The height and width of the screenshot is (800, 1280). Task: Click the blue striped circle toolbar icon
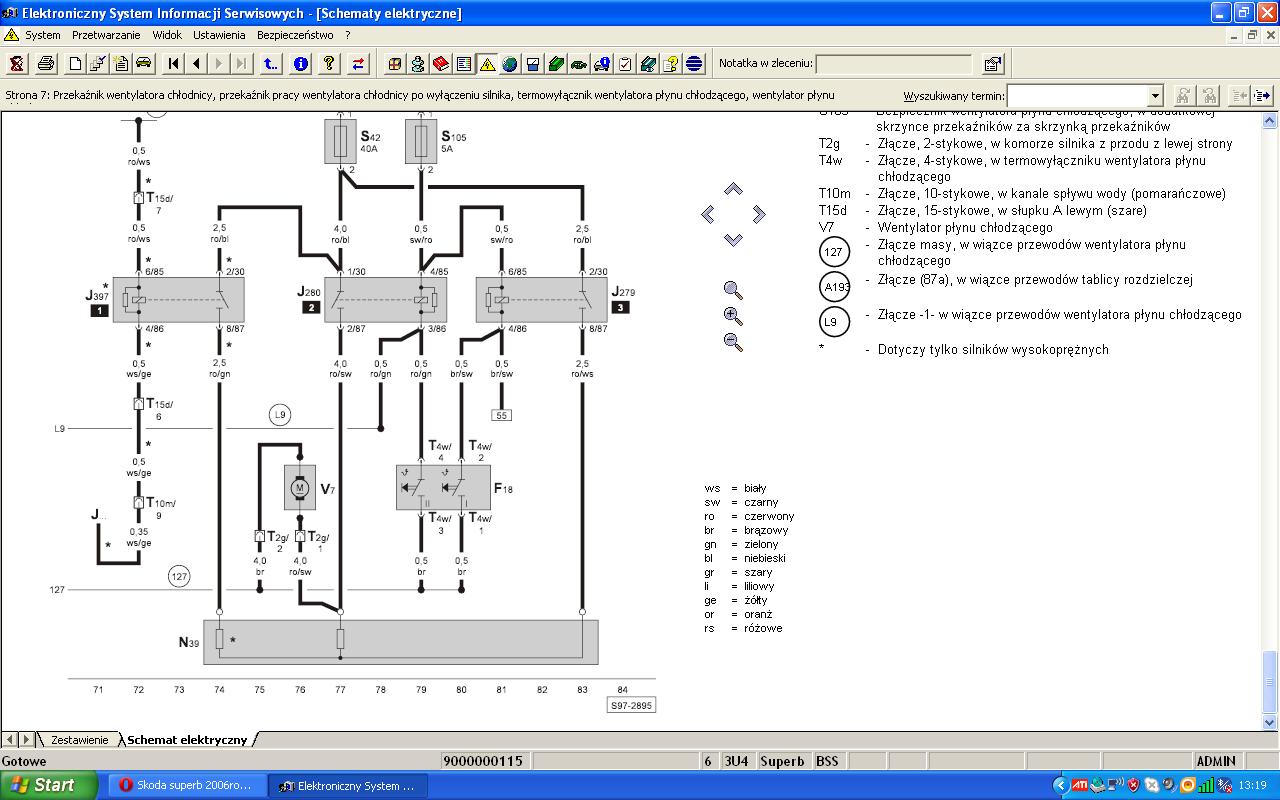pyautogui.click(x=694, y=64)
